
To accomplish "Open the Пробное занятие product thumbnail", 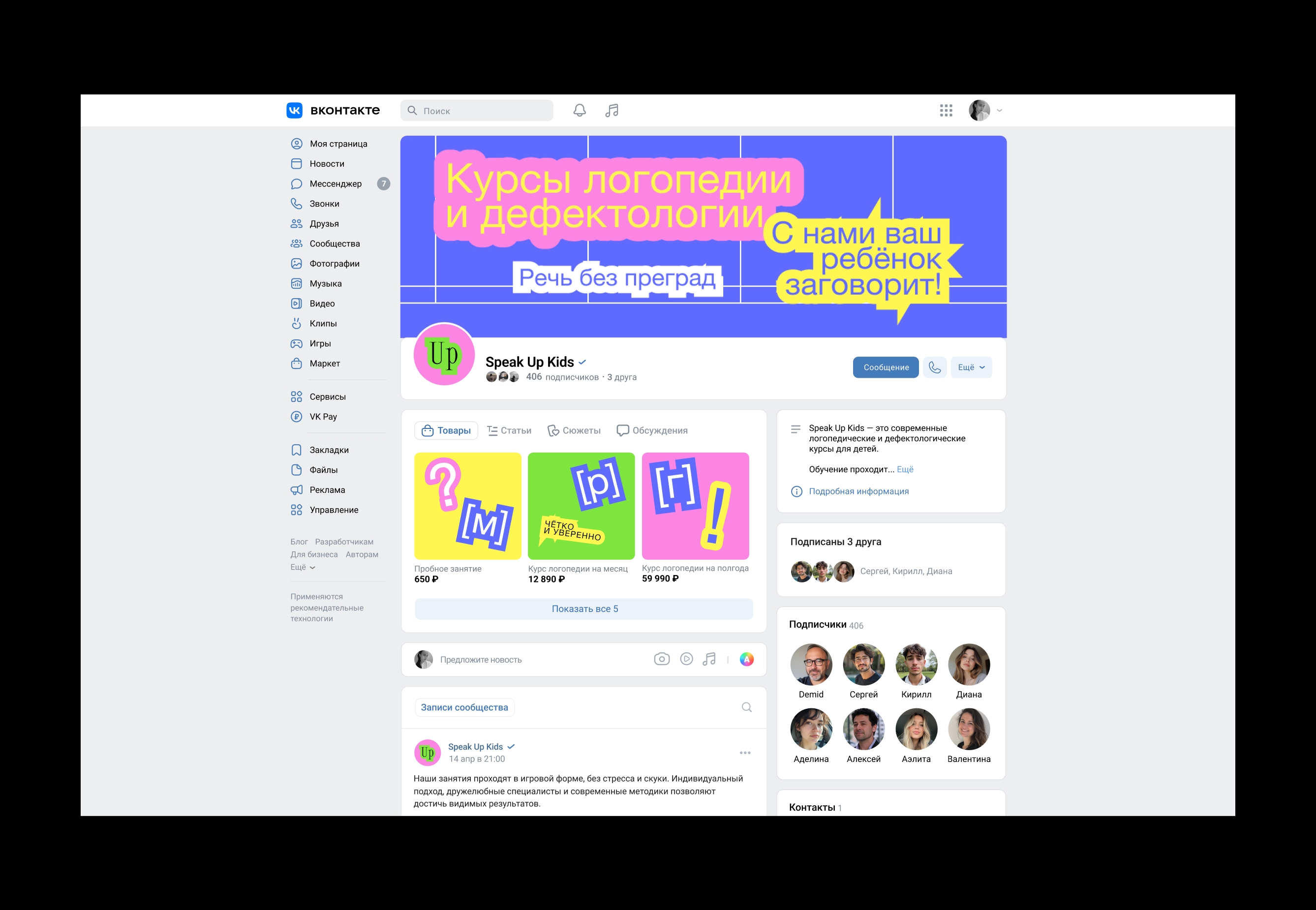I will click(x=467, y=506).
